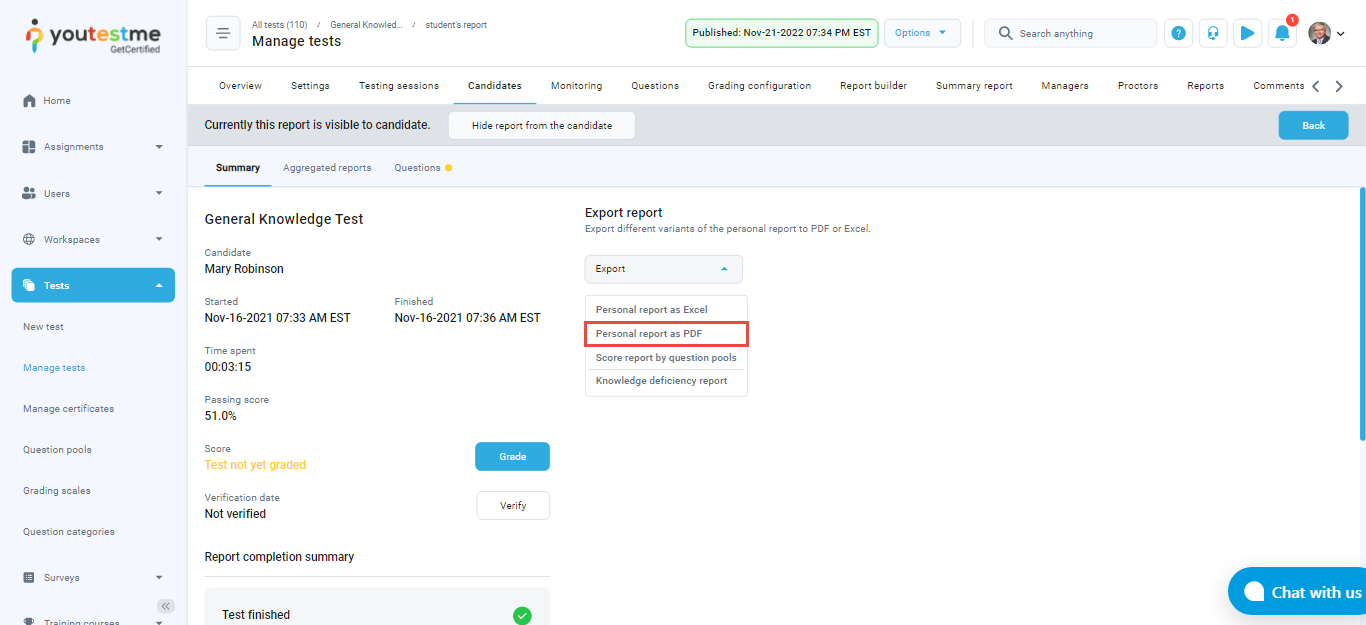Image resolution: width=1366 pixels, height=625 pixels.
Task: Open the notifications bell
Action: 1282,33
